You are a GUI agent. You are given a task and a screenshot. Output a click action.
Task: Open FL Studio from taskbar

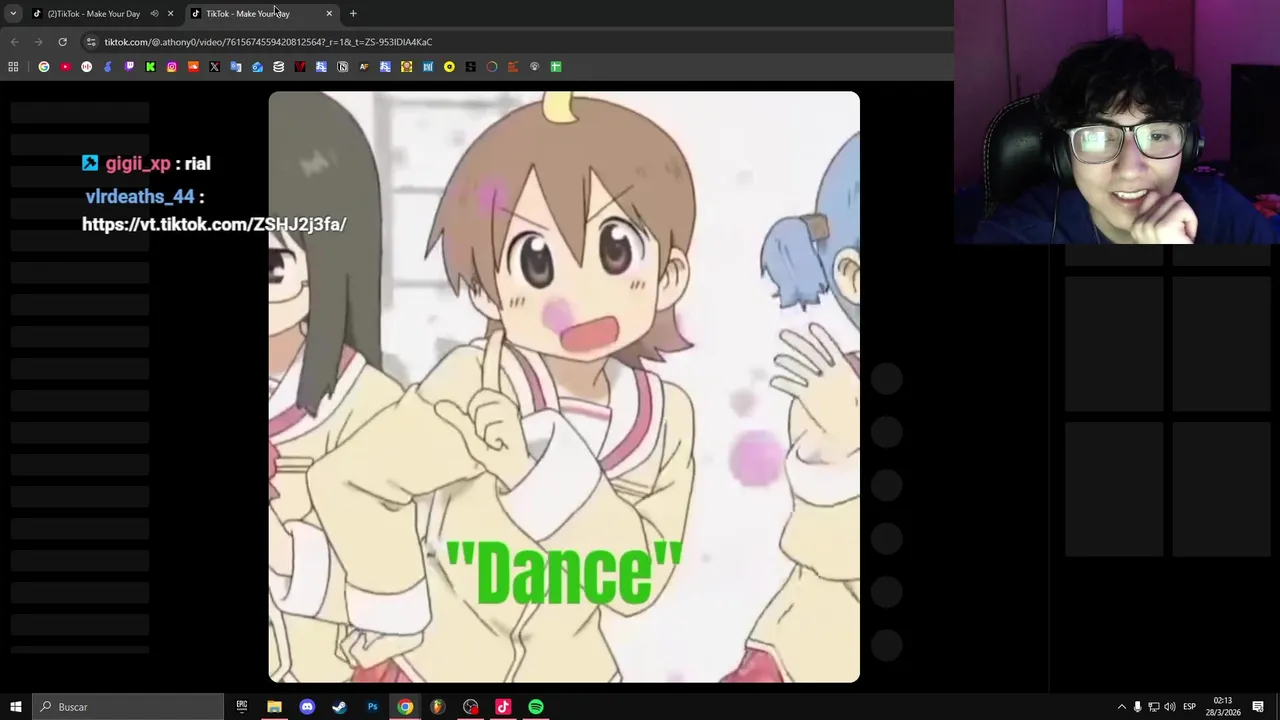437,707
